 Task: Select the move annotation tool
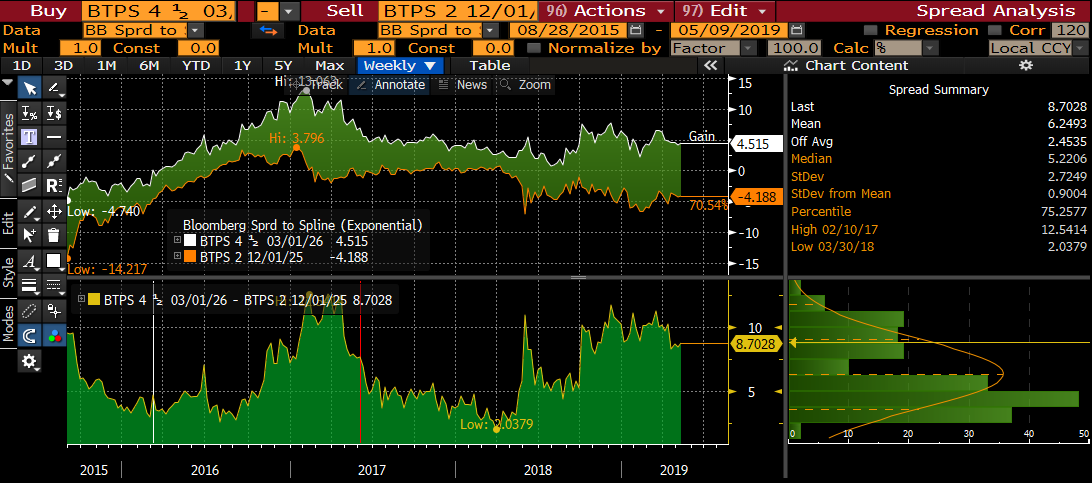(54, 212)
